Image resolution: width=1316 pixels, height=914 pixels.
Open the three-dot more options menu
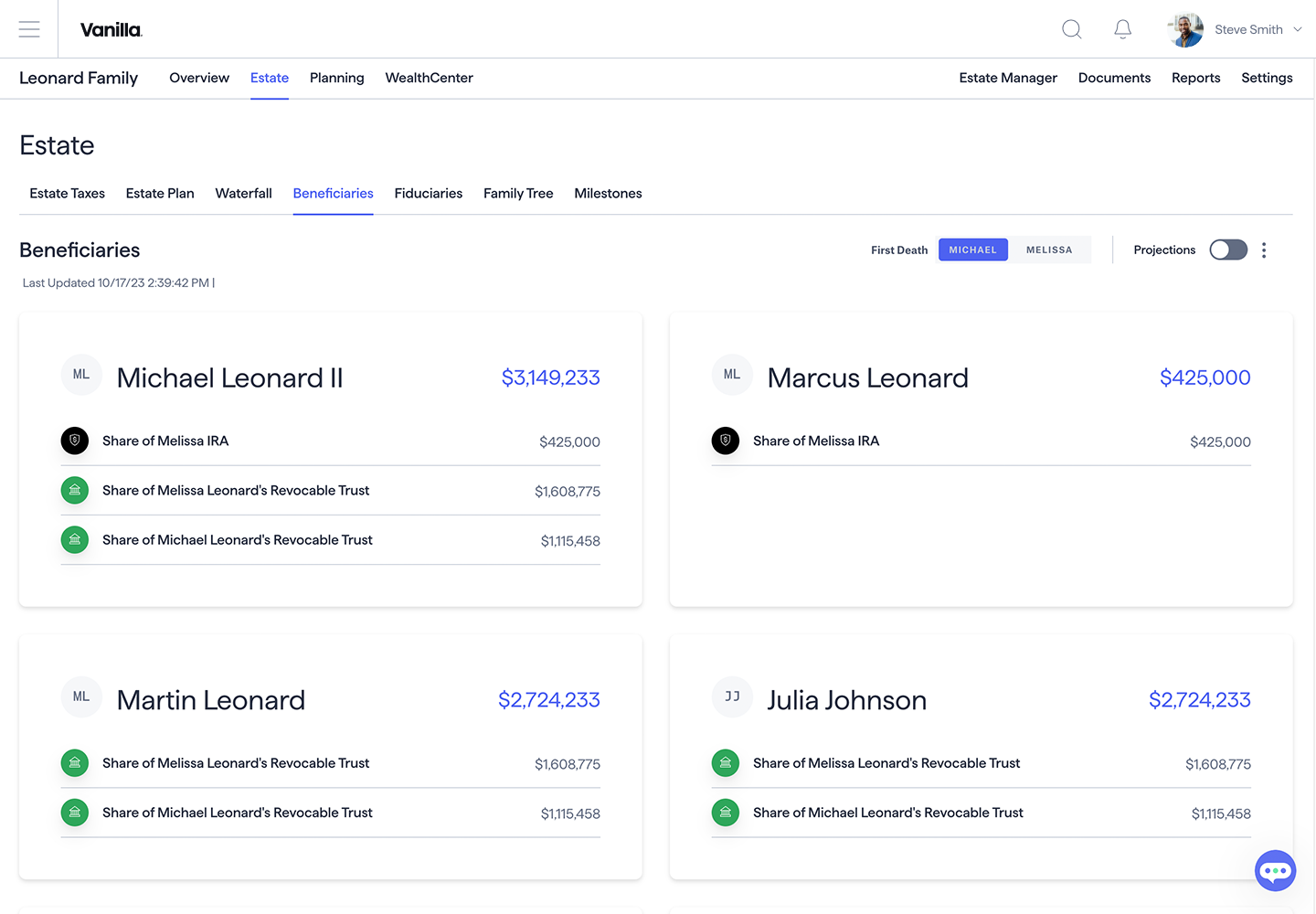point(1264,250)
